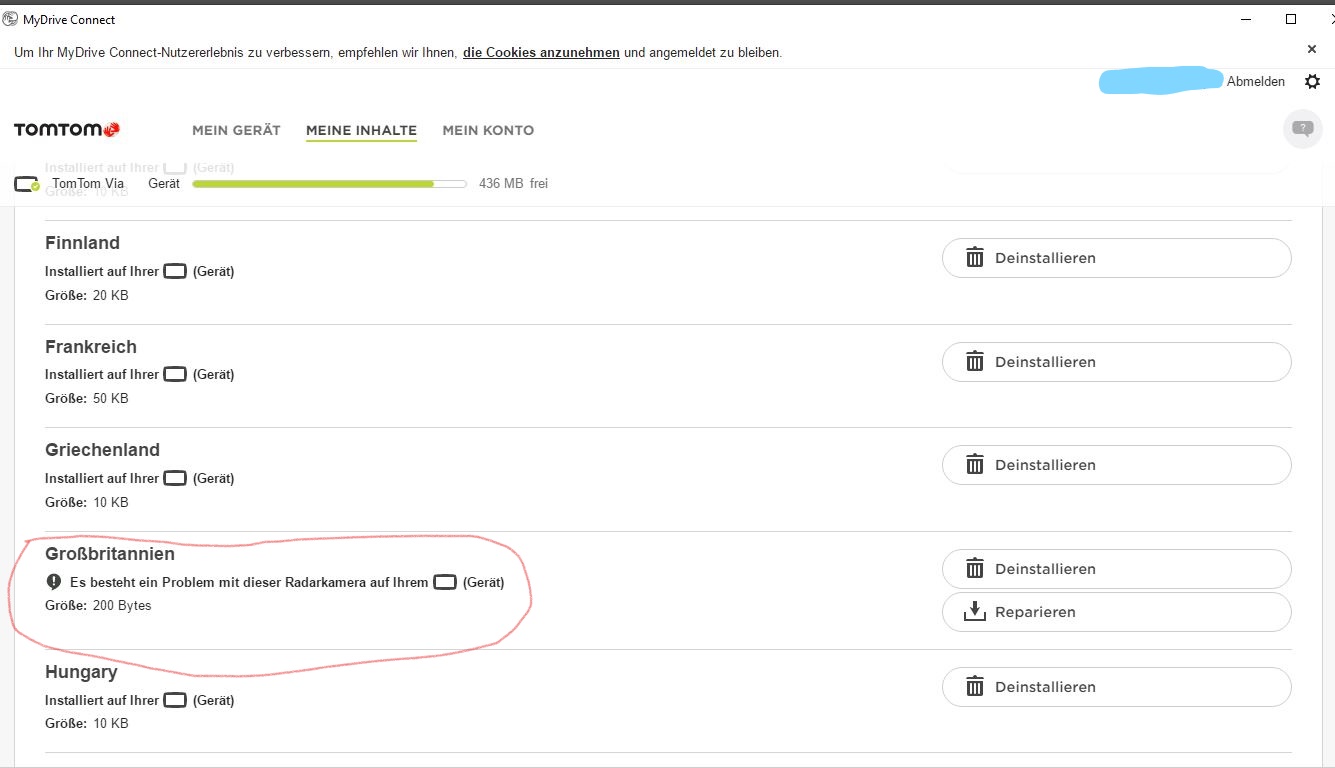
Task: Uninstall the Griechenland speed camera
Action: pyautogui.click(x=1116, y=465)
